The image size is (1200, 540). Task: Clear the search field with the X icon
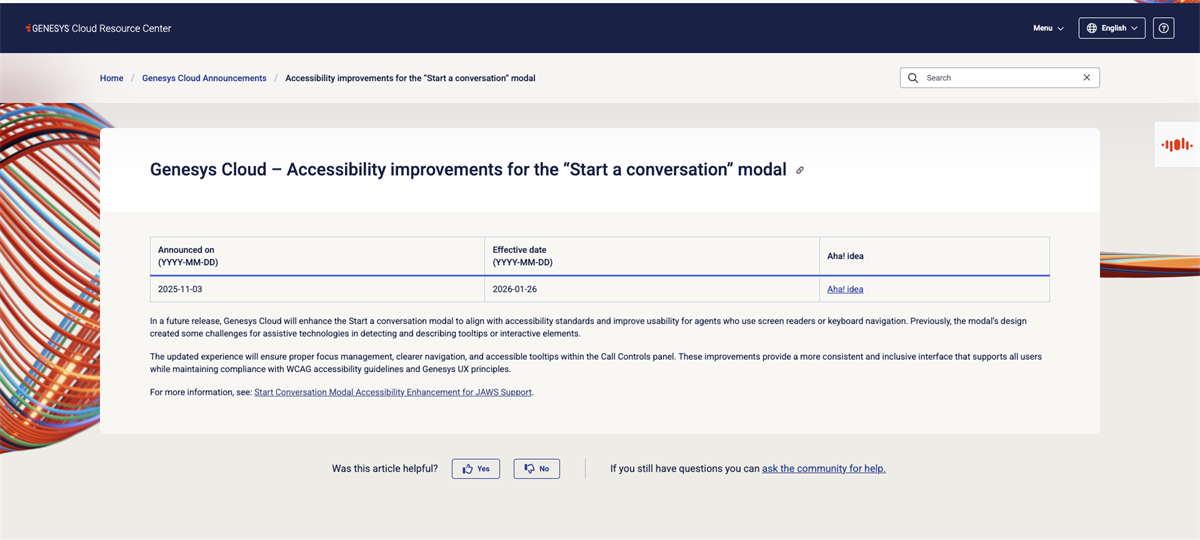coord(1087,78)
